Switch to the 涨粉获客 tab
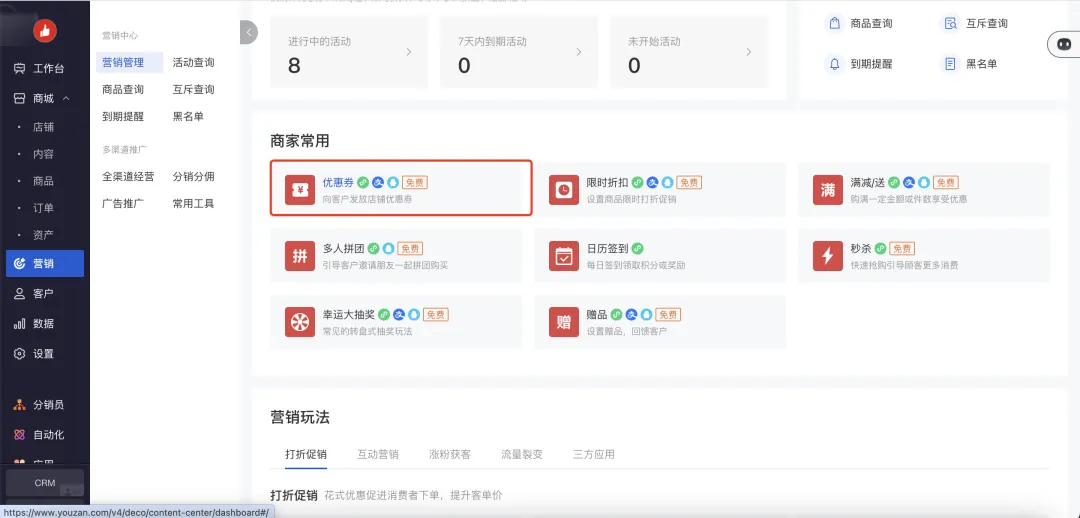This screenshot has width=1080, height=518. point(449,454)
